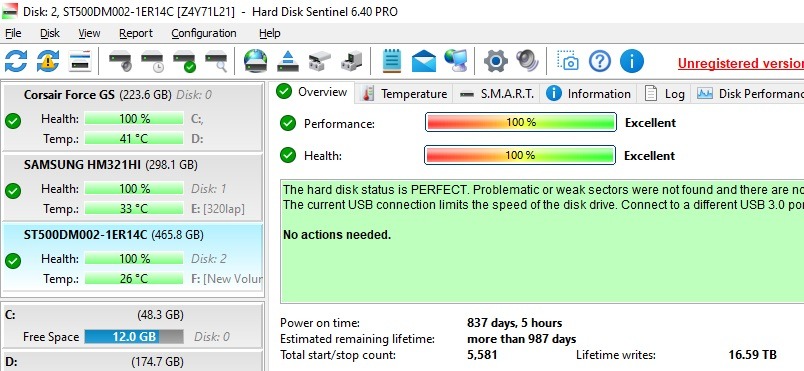
Task: Open the Configuration menu
Action: [x=204, y=33]
